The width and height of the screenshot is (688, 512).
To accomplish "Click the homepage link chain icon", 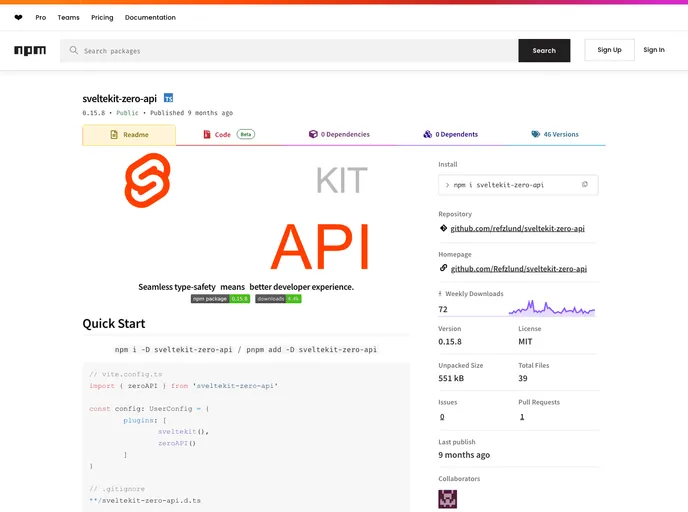I will (443, 268).
